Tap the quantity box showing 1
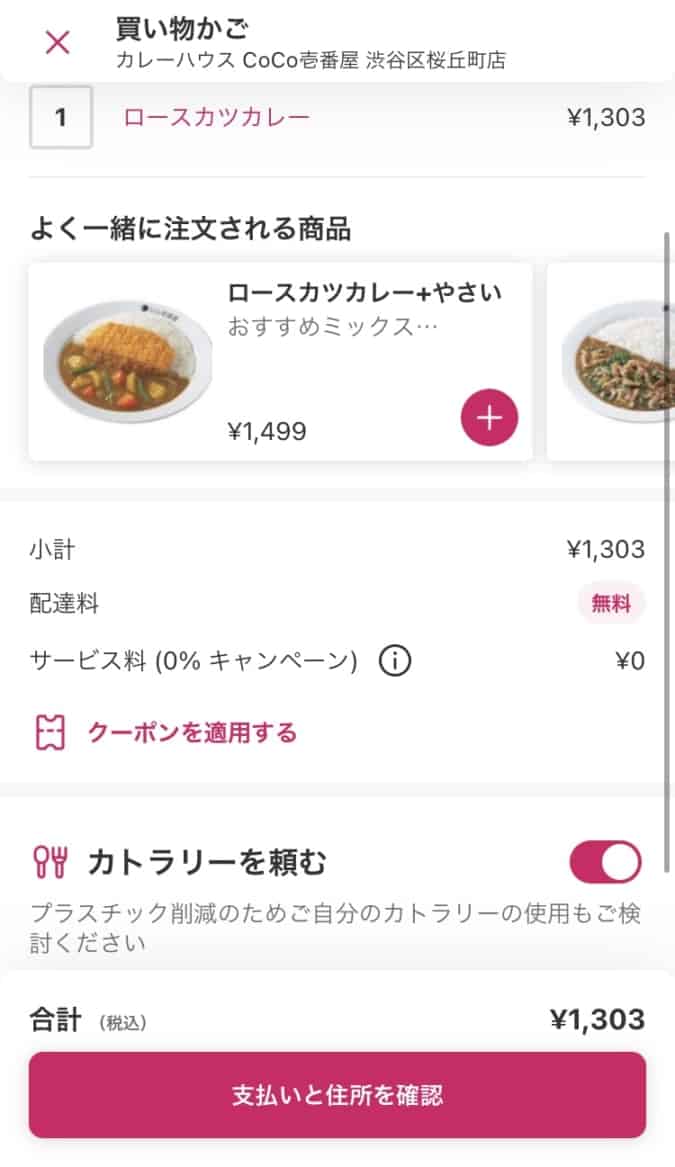 click(61, 118)
